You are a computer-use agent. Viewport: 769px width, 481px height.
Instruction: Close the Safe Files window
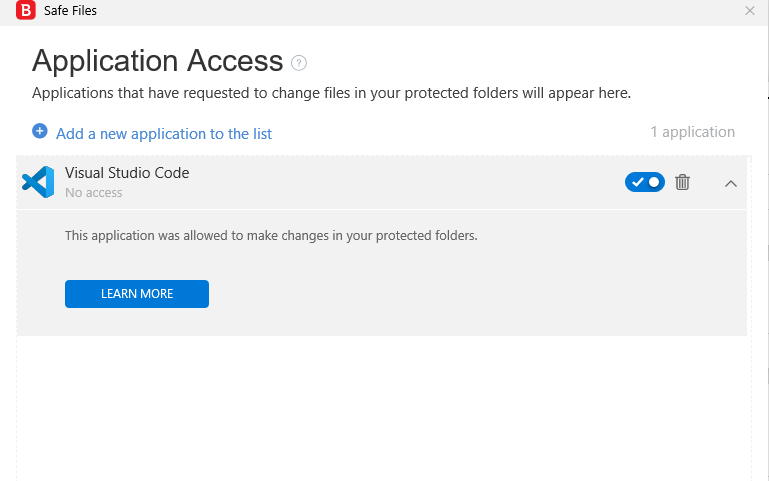click(750, 11)
